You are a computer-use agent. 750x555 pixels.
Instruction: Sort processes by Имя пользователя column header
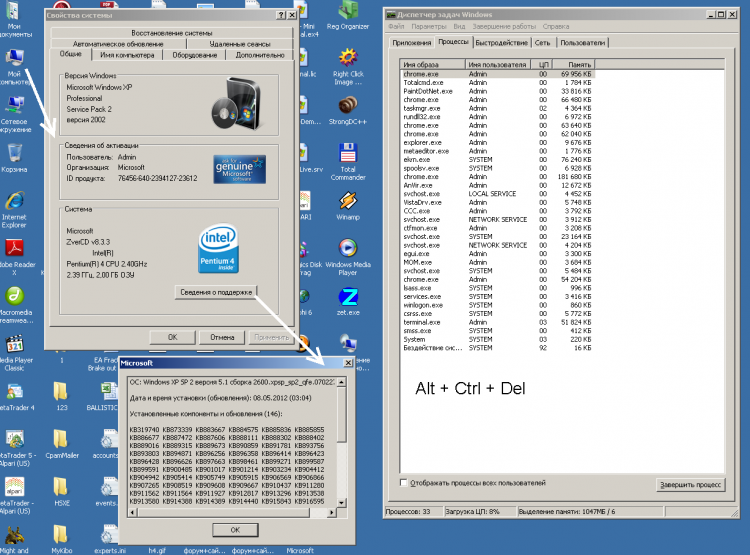[497, 64]
